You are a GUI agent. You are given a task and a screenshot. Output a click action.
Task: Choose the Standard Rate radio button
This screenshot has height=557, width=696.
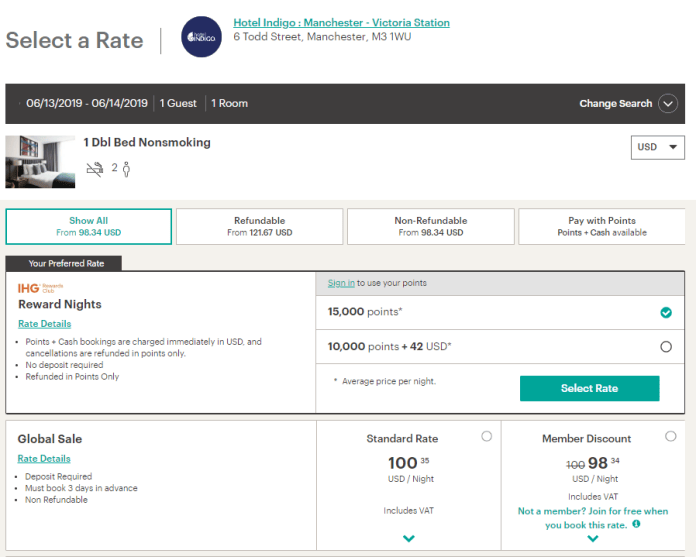(x=486, y=436)
